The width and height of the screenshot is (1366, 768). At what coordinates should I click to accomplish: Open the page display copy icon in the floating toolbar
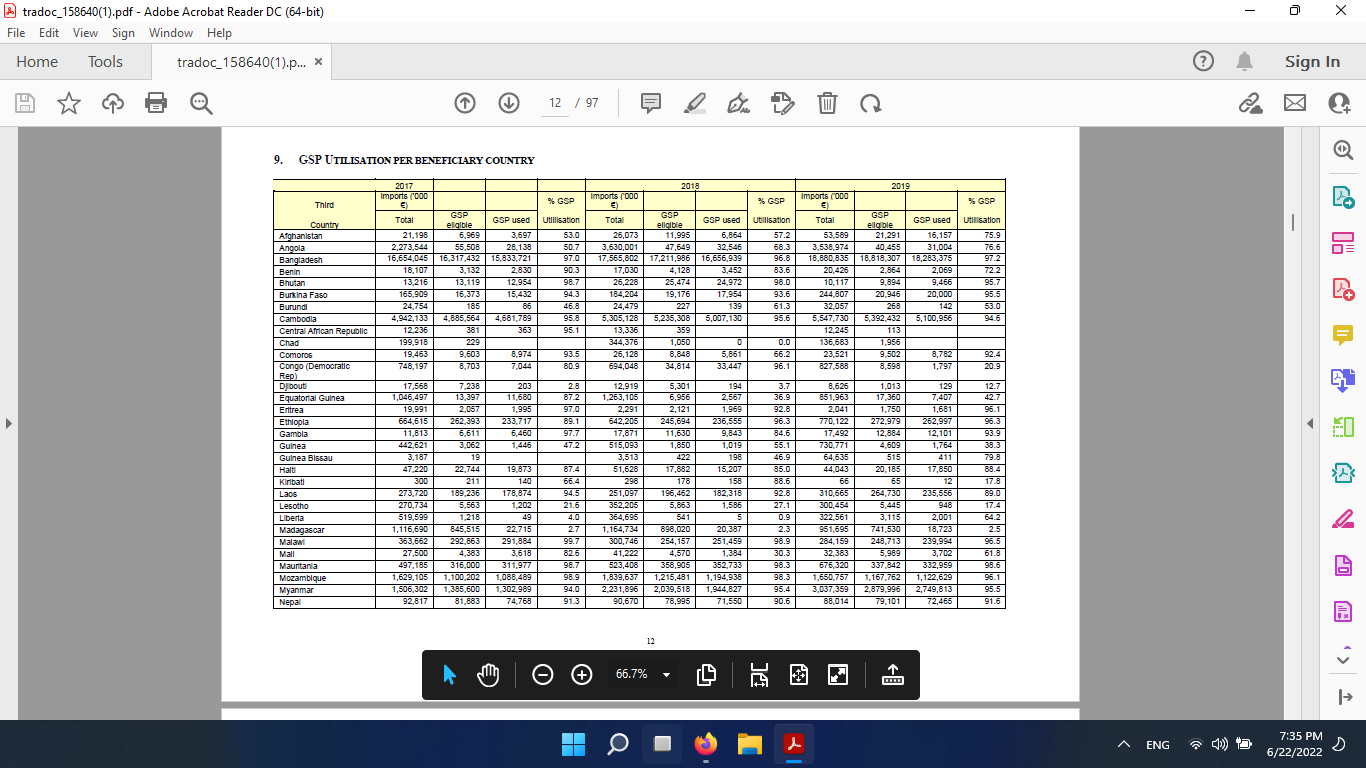click(706, 675)
